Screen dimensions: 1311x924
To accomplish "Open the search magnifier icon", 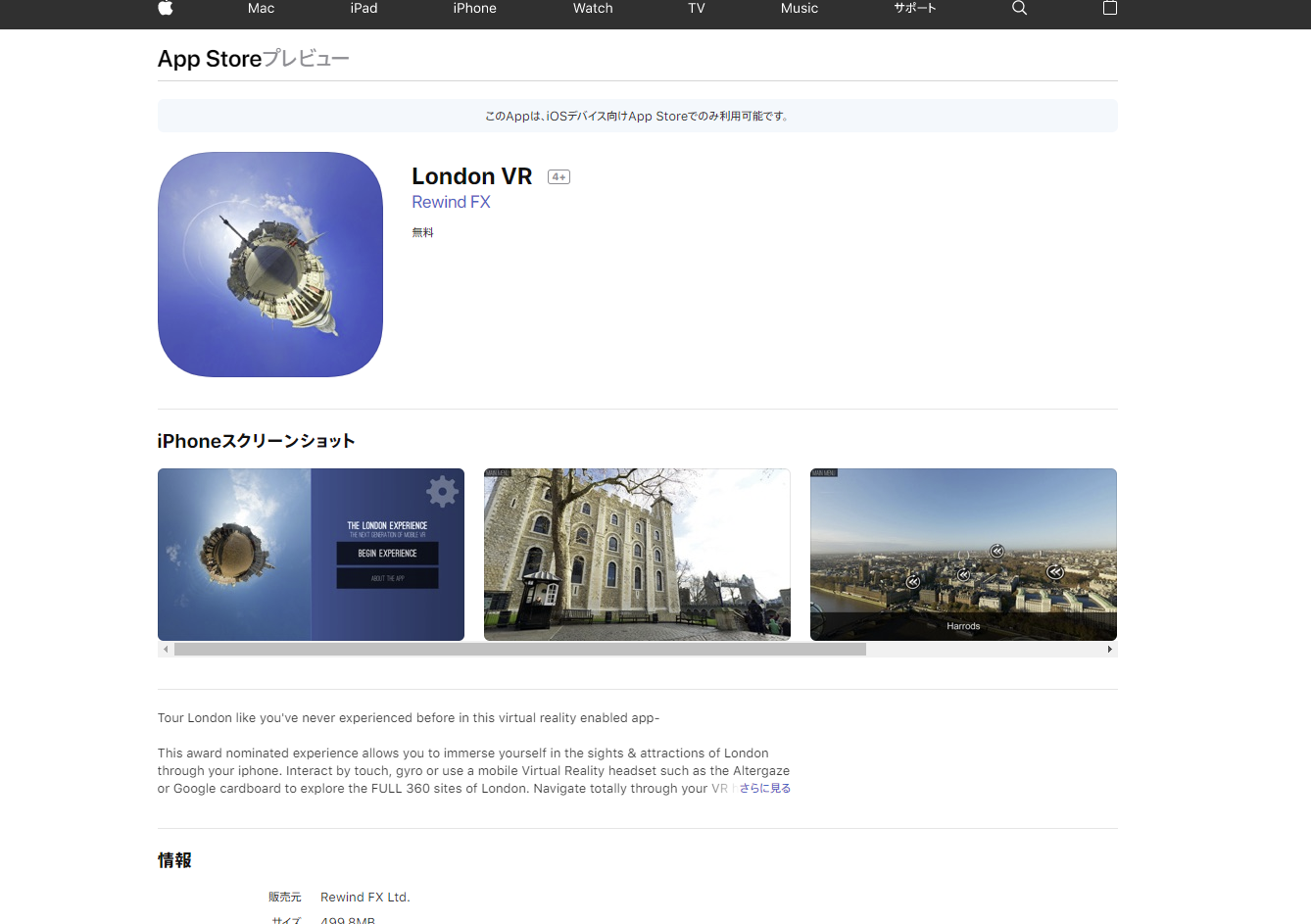I will (1019, 8).
